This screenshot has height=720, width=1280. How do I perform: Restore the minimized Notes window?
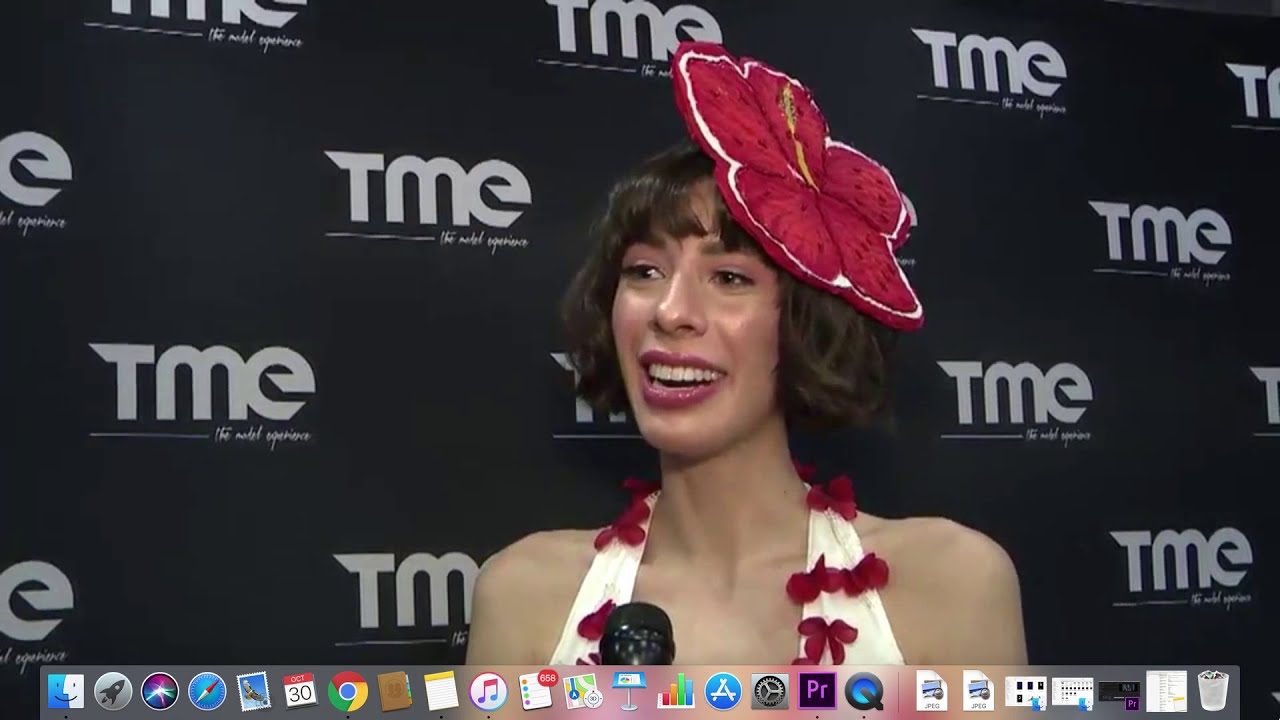[1166, 691]
